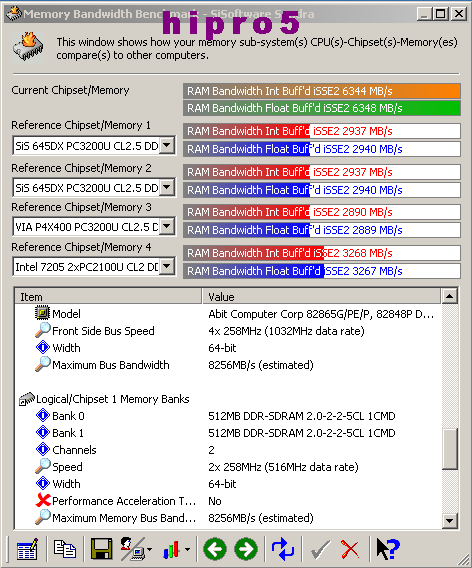472x568 pixels.
Task: Click title bar application icon
Action: pyautogui.click(x=14, y=14)
